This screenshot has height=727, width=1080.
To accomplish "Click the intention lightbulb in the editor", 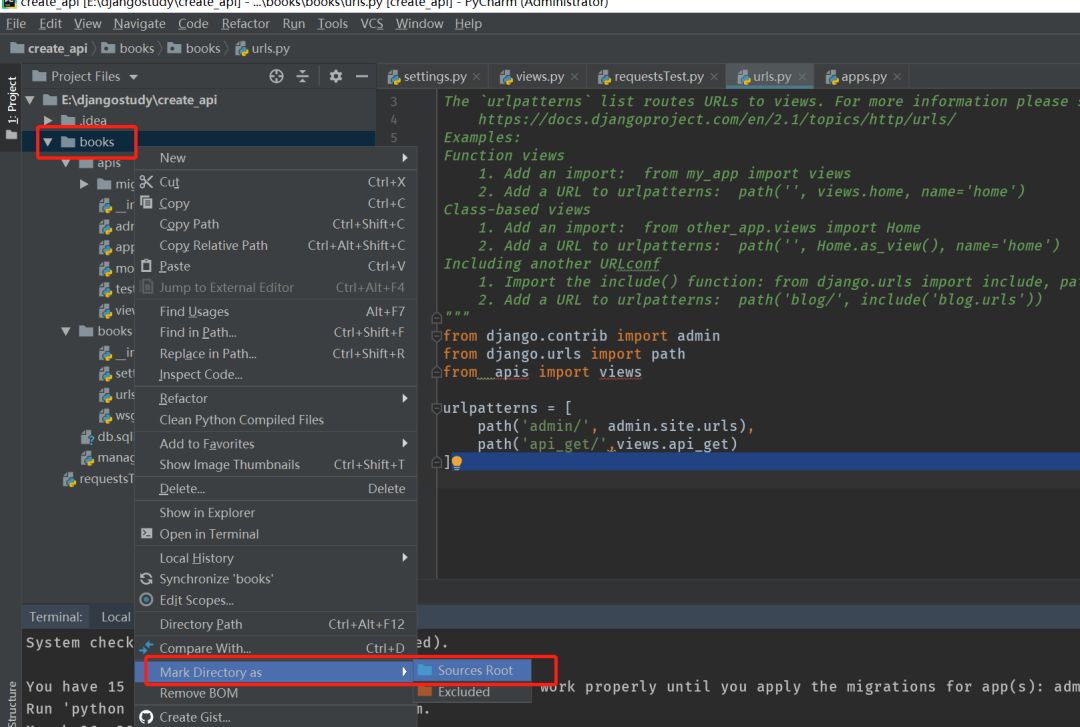I will click(456, 462).
